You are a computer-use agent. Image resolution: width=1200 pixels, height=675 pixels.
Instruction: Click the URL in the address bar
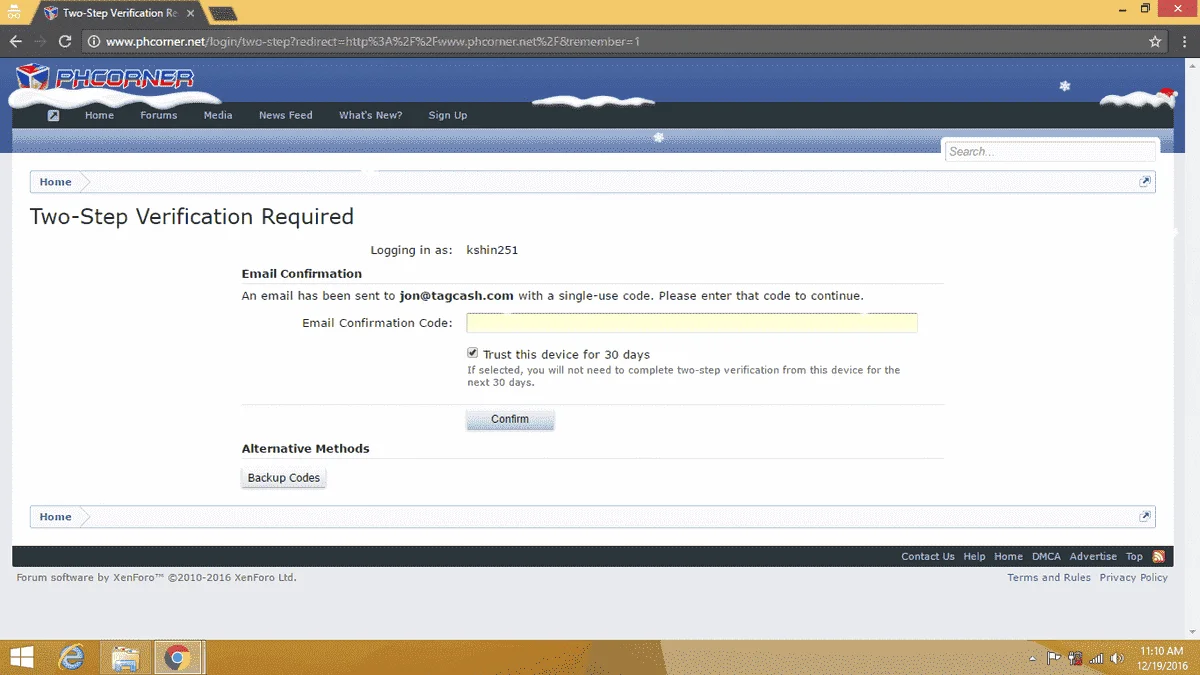[373, 42]
